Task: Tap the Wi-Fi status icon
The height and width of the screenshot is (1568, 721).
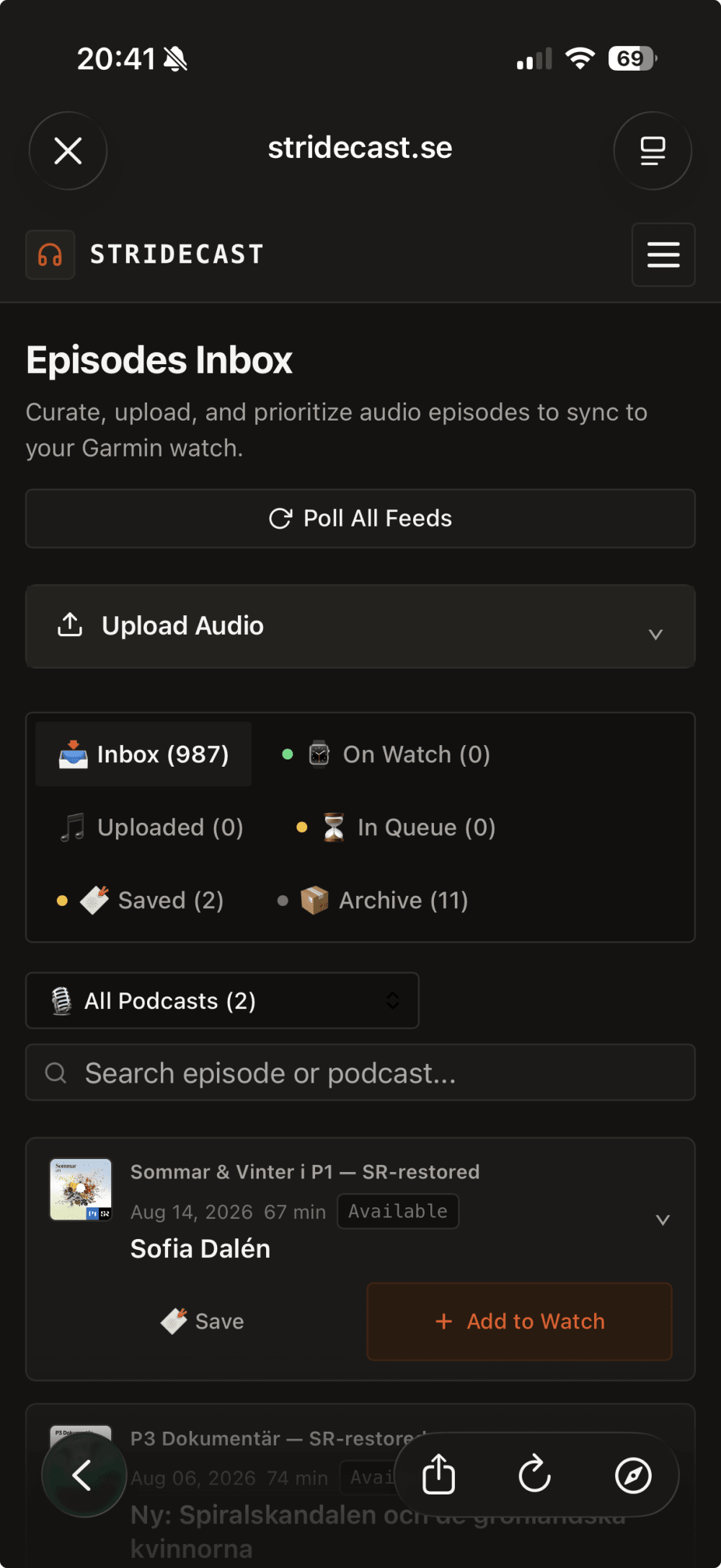Action: pyautogui.click(x=580, y=58)
